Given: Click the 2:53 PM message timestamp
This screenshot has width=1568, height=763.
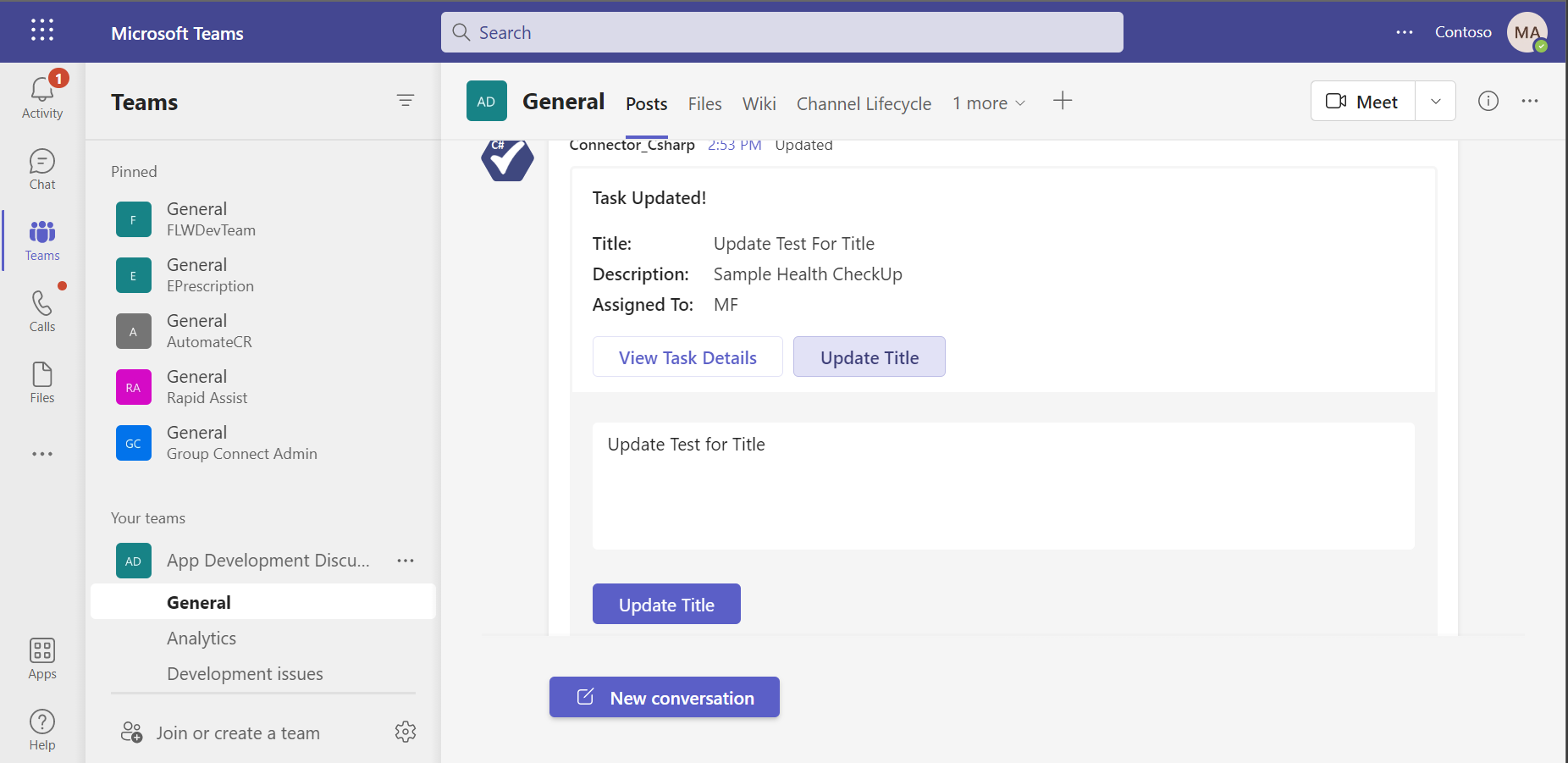Looking at the screenshot, I should click(x=735, y=145).
